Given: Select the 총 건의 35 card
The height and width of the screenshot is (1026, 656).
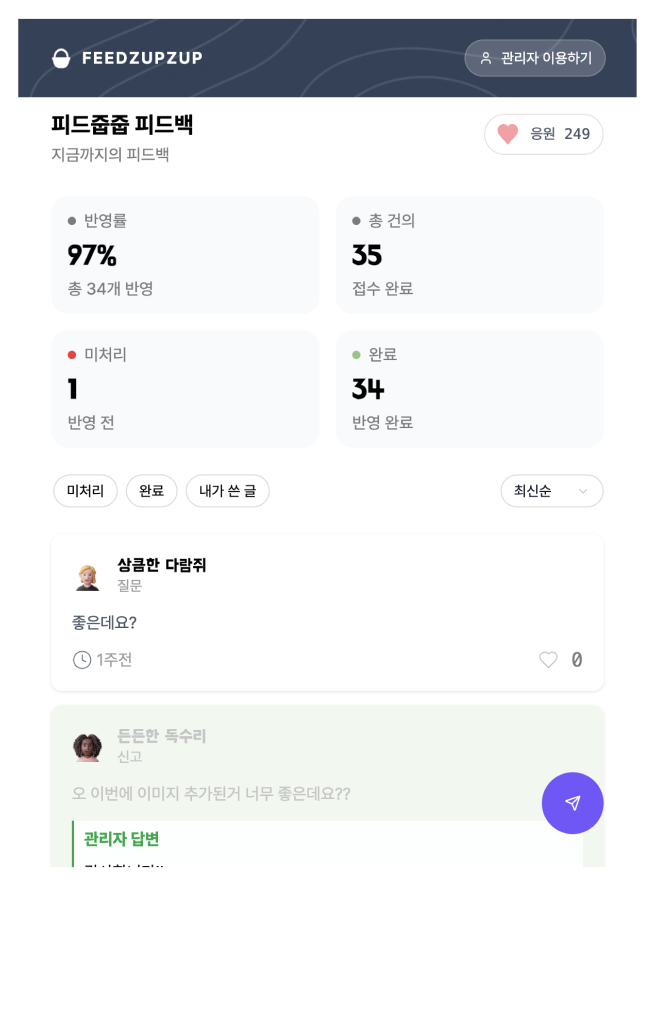Looking at the screenshot, I should [469, 255].
